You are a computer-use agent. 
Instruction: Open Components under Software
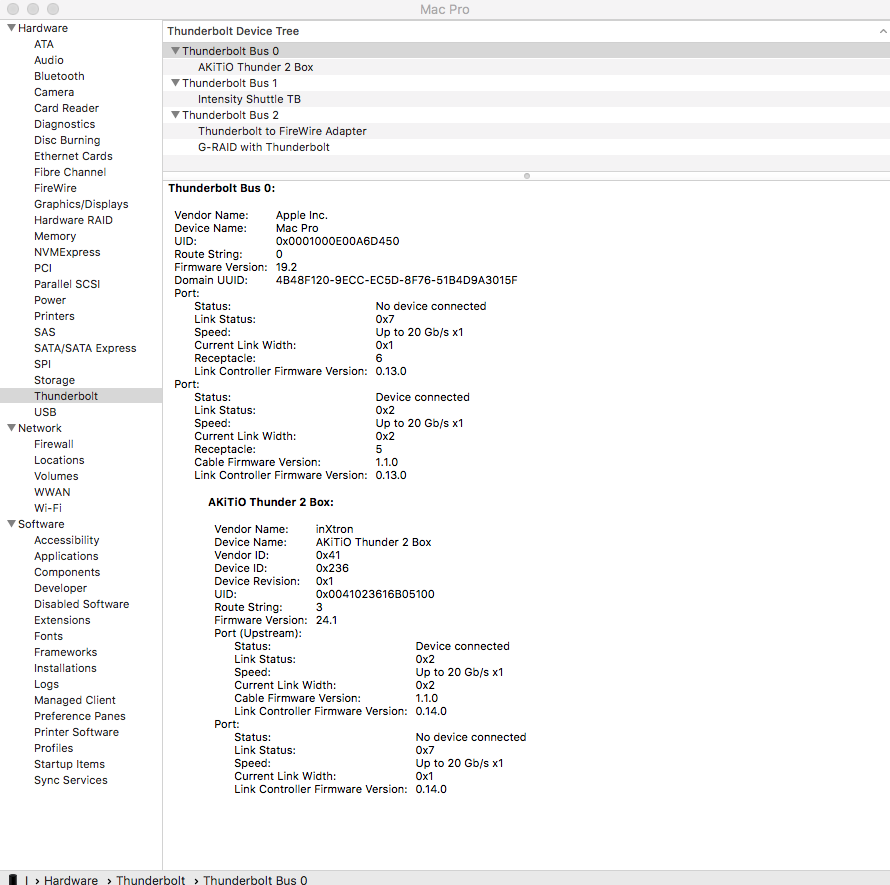point(67,572)
